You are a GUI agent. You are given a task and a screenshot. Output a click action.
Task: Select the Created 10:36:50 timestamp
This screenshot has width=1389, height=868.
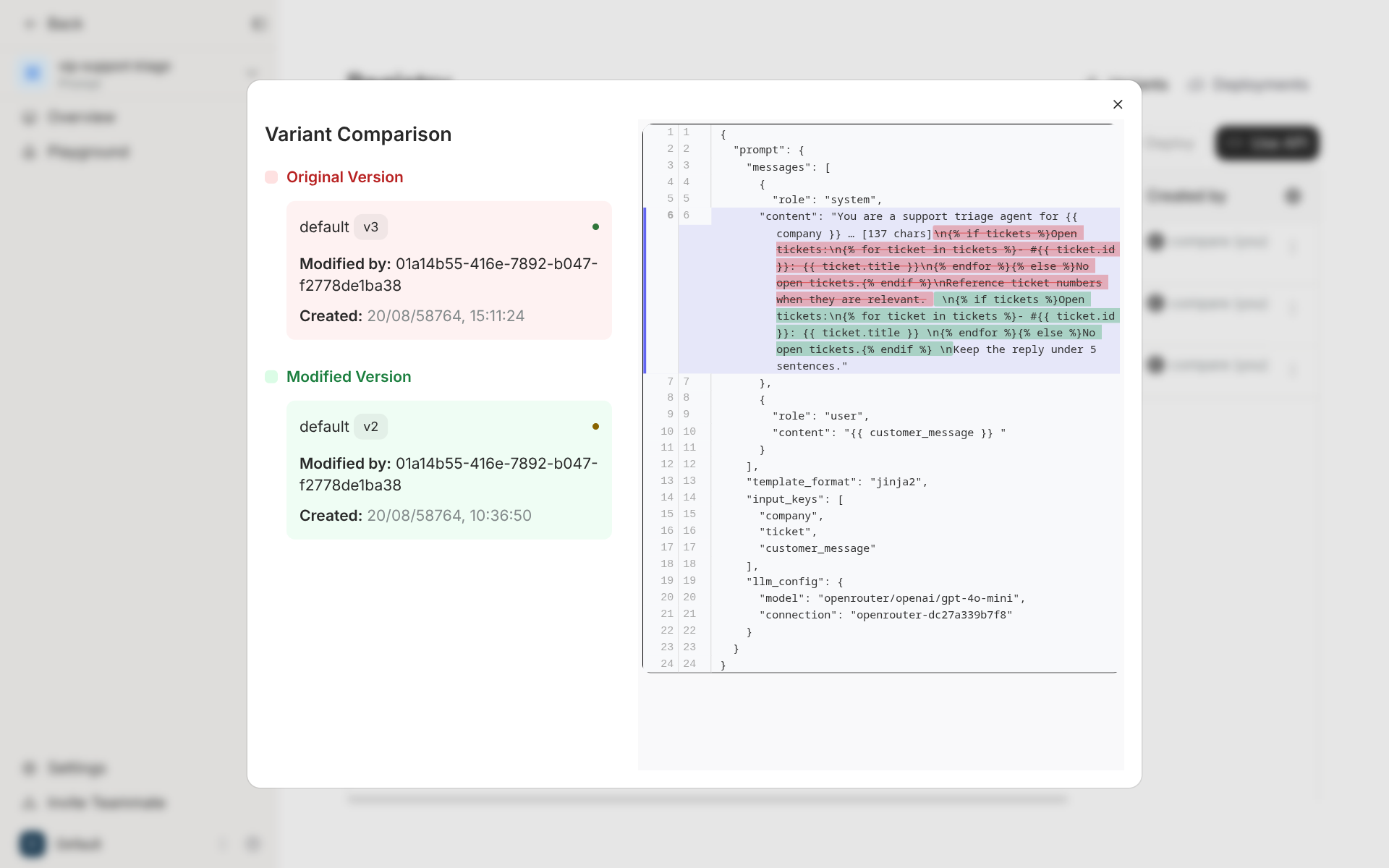(x=449, y=516)
